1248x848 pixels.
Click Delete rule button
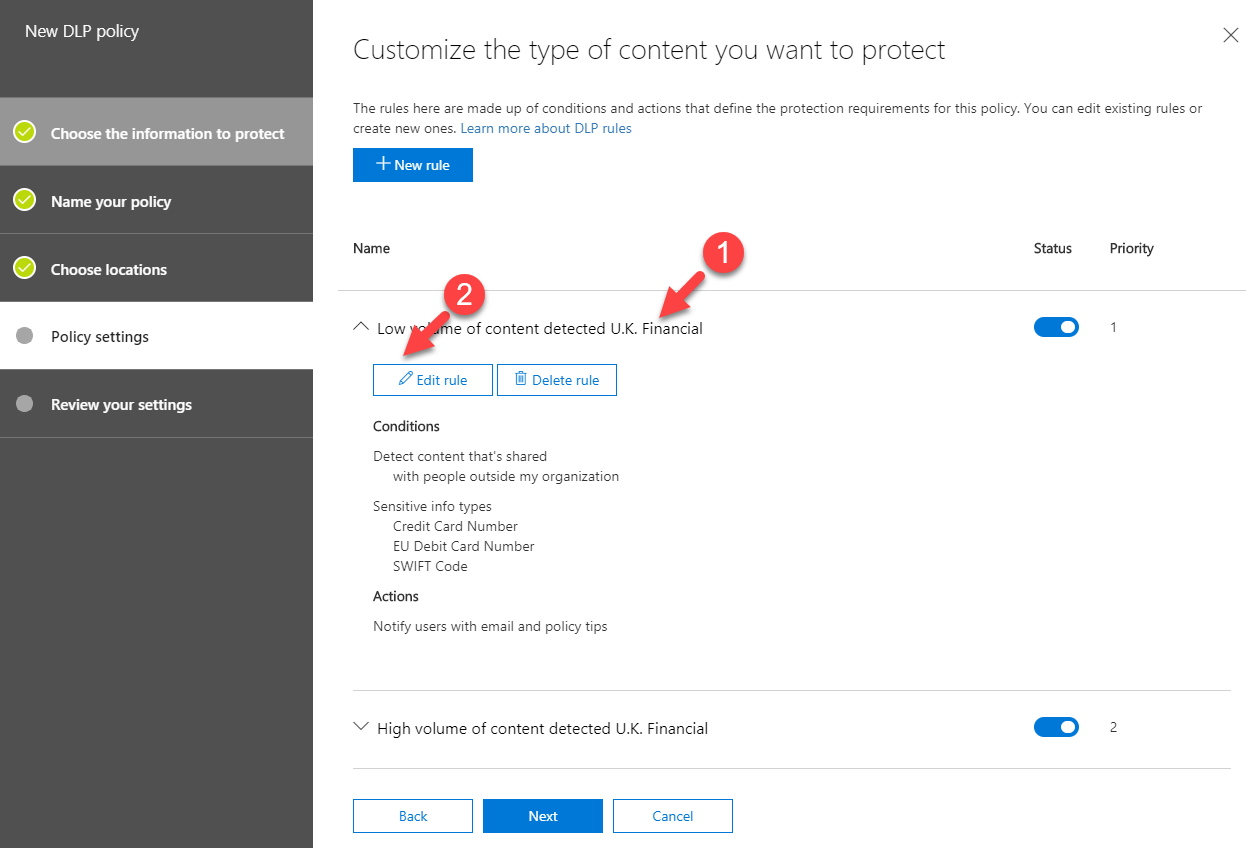point(557,380)
